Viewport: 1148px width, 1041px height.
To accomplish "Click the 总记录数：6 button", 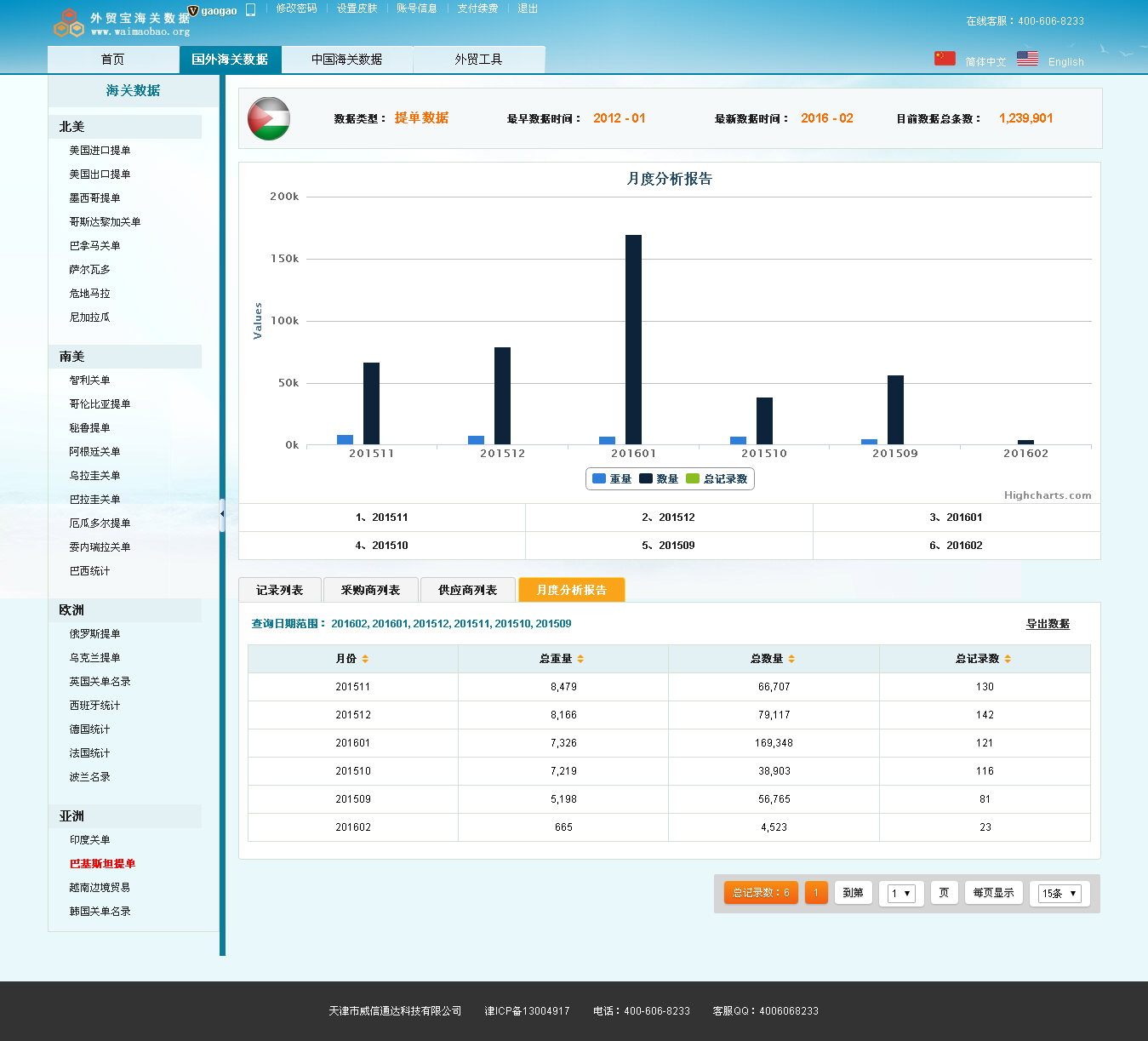I will [761, 892].
